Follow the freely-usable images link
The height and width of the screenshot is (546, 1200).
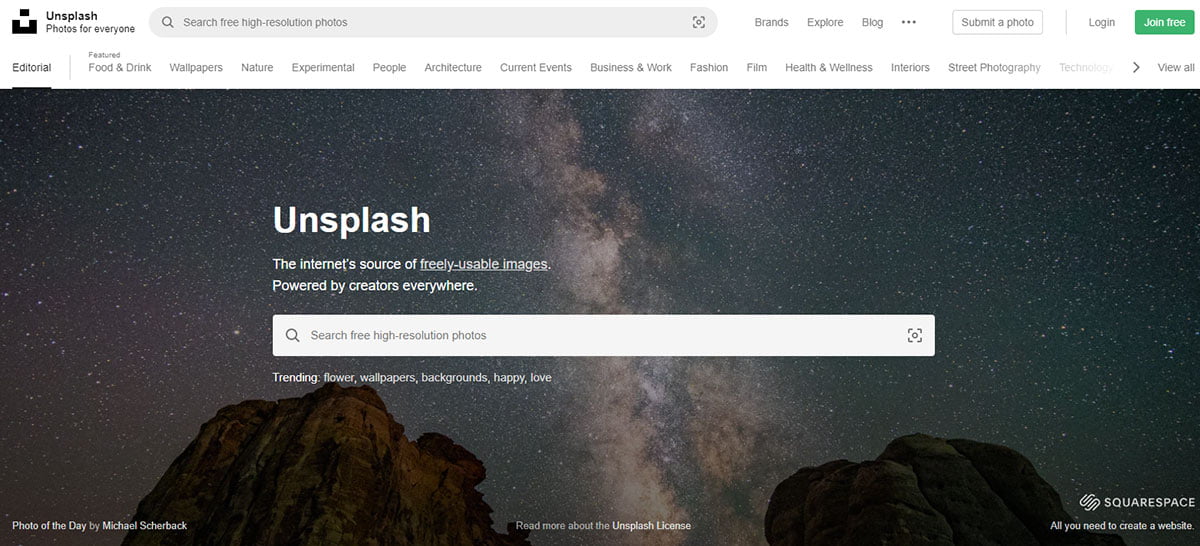click(x=484, y=264)
